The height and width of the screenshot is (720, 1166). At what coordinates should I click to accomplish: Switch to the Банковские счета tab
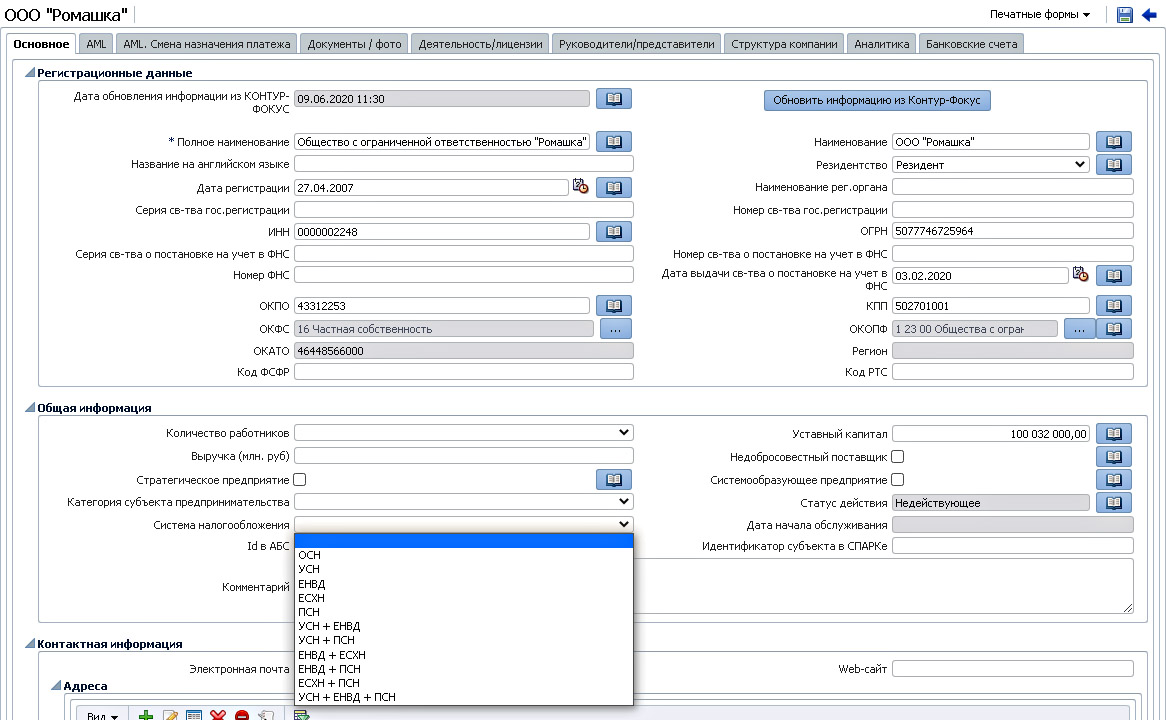coord(971,44)
